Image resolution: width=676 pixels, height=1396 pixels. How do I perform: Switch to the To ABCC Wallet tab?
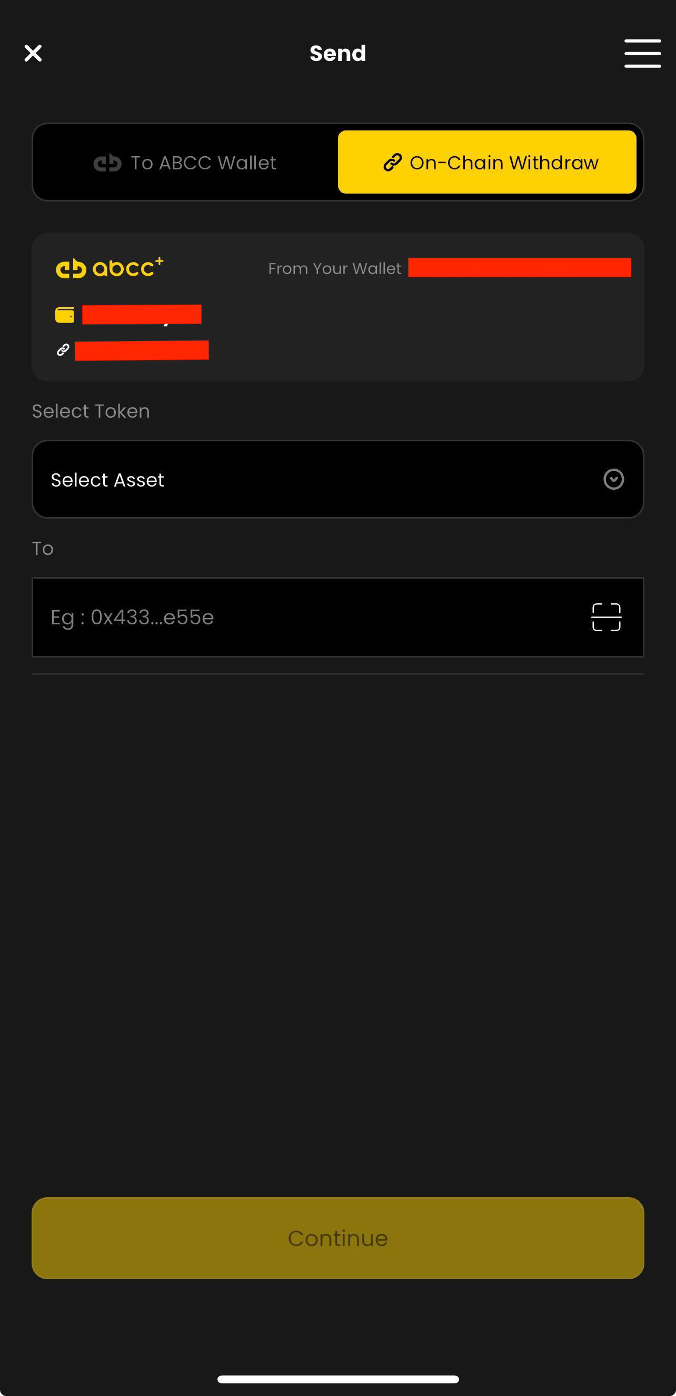pyautogui.click(x=186, y=162)
